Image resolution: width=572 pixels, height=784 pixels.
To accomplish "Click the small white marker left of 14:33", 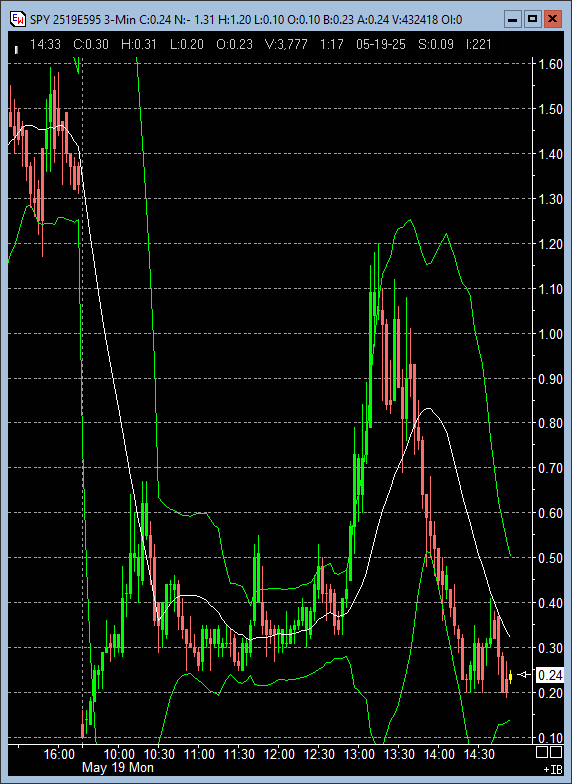I will (16, 50).
